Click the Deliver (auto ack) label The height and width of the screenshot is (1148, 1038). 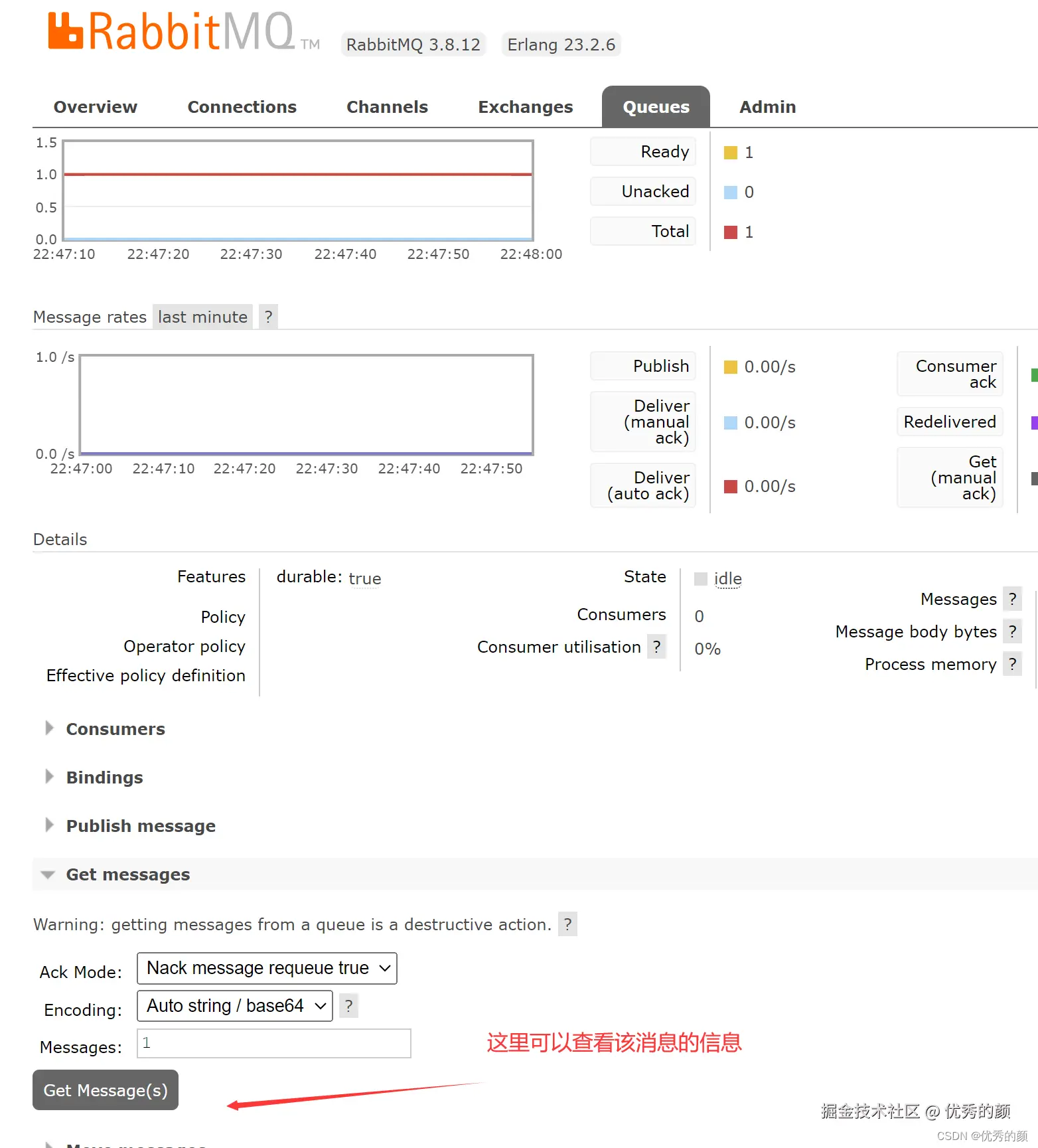pyautogui.click(x=643, y=485)
